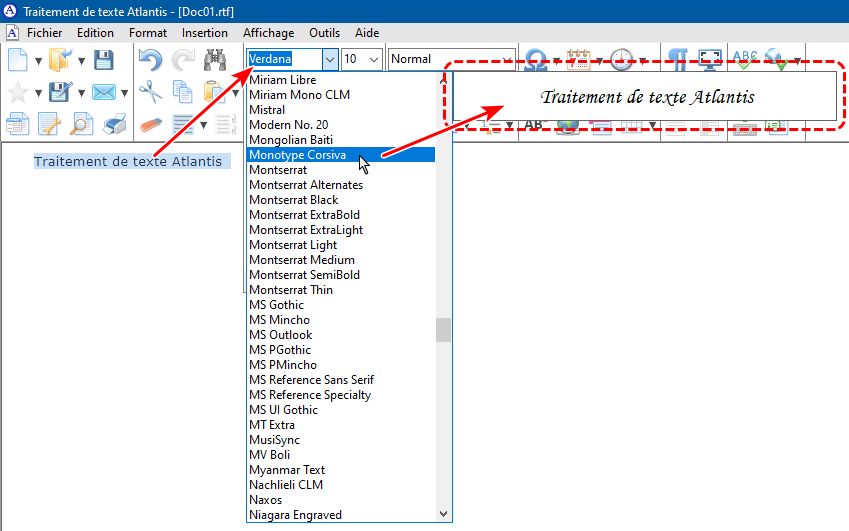Select the Myanmar Text font
This screenshot has height=531, width=849.
click(341, 470)
